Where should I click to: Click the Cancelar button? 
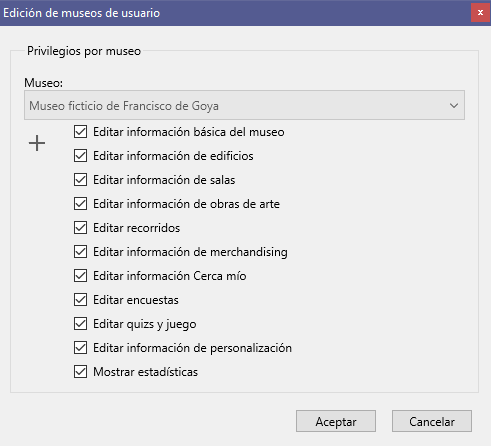click(x=432, y=421)
